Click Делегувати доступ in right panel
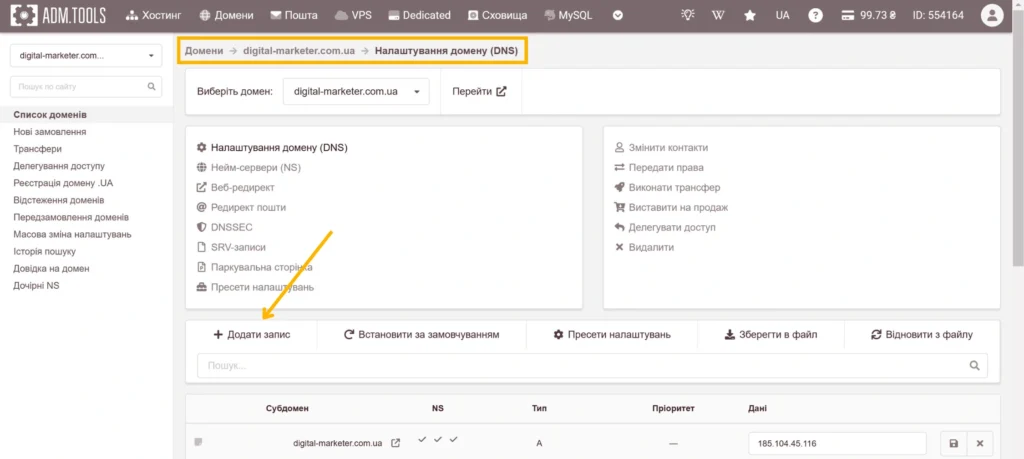Screen dimensions: 1024x459 coord(665,227)
